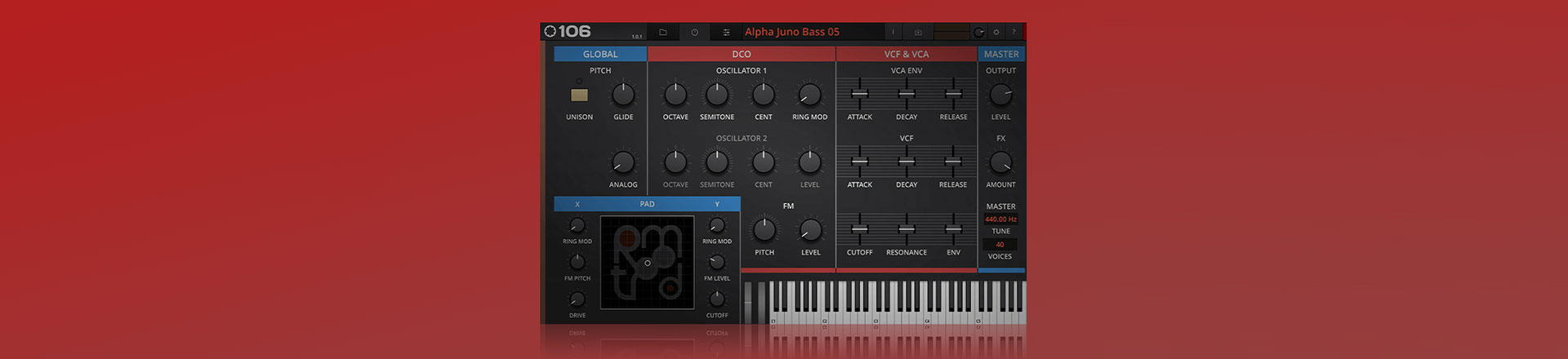Select the DCO section header
Viewport: 1568px width, 359px height.
pos(742,54)
